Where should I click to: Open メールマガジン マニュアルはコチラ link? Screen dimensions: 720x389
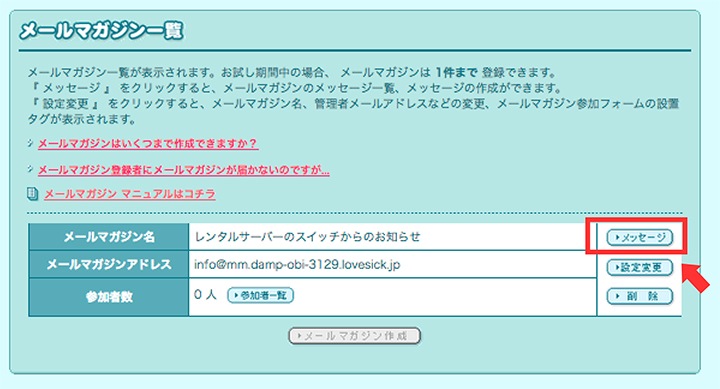(130, 194)
